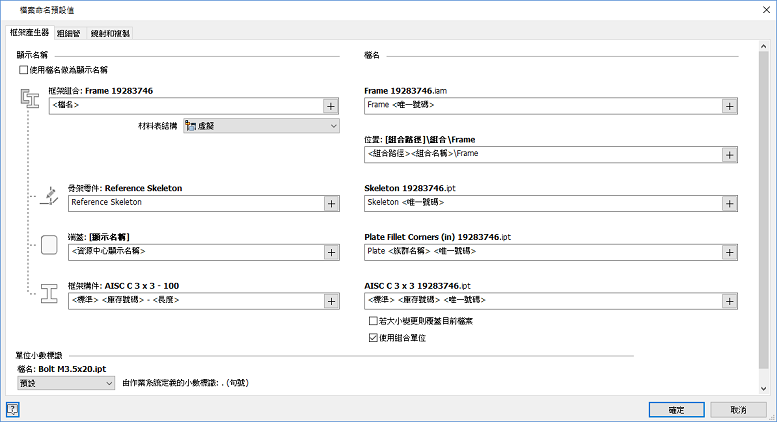Switch to the 組鋼管 tab
Viewport: 777px width, 422px height.
click(x=69, y=33)
